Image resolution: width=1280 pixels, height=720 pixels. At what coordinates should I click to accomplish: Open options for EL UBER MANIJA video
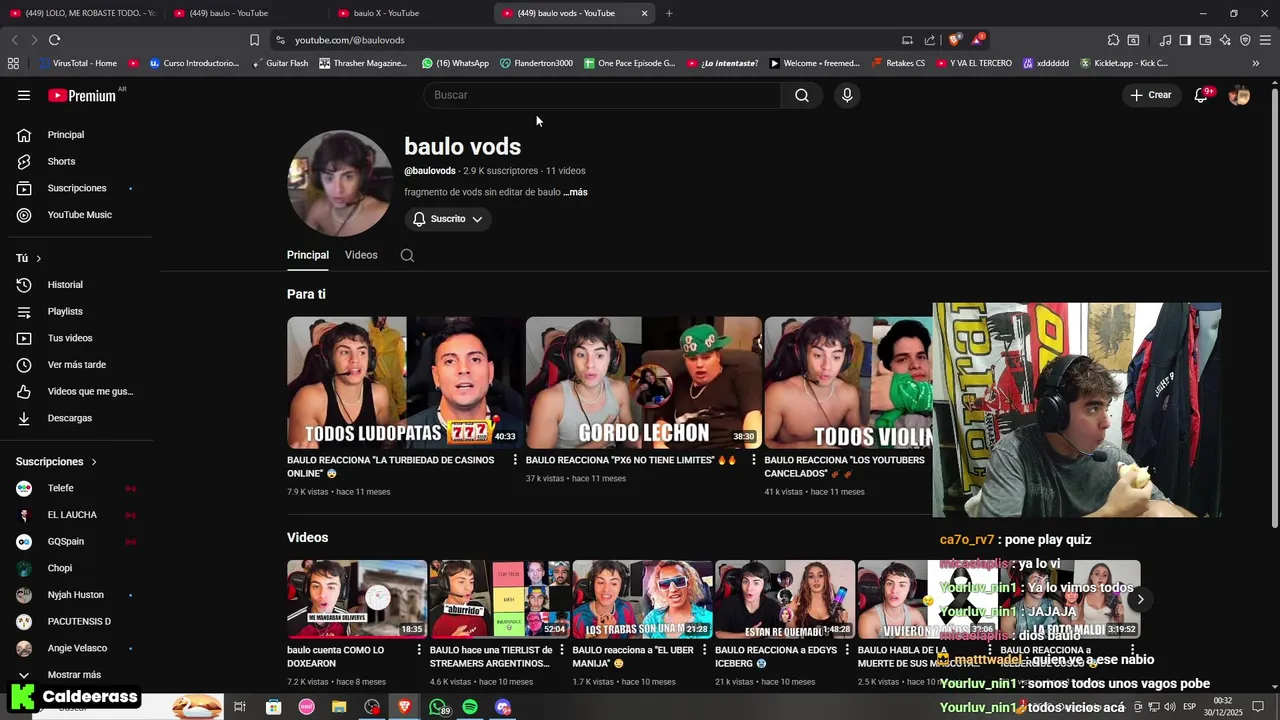(x=704, y=650)
